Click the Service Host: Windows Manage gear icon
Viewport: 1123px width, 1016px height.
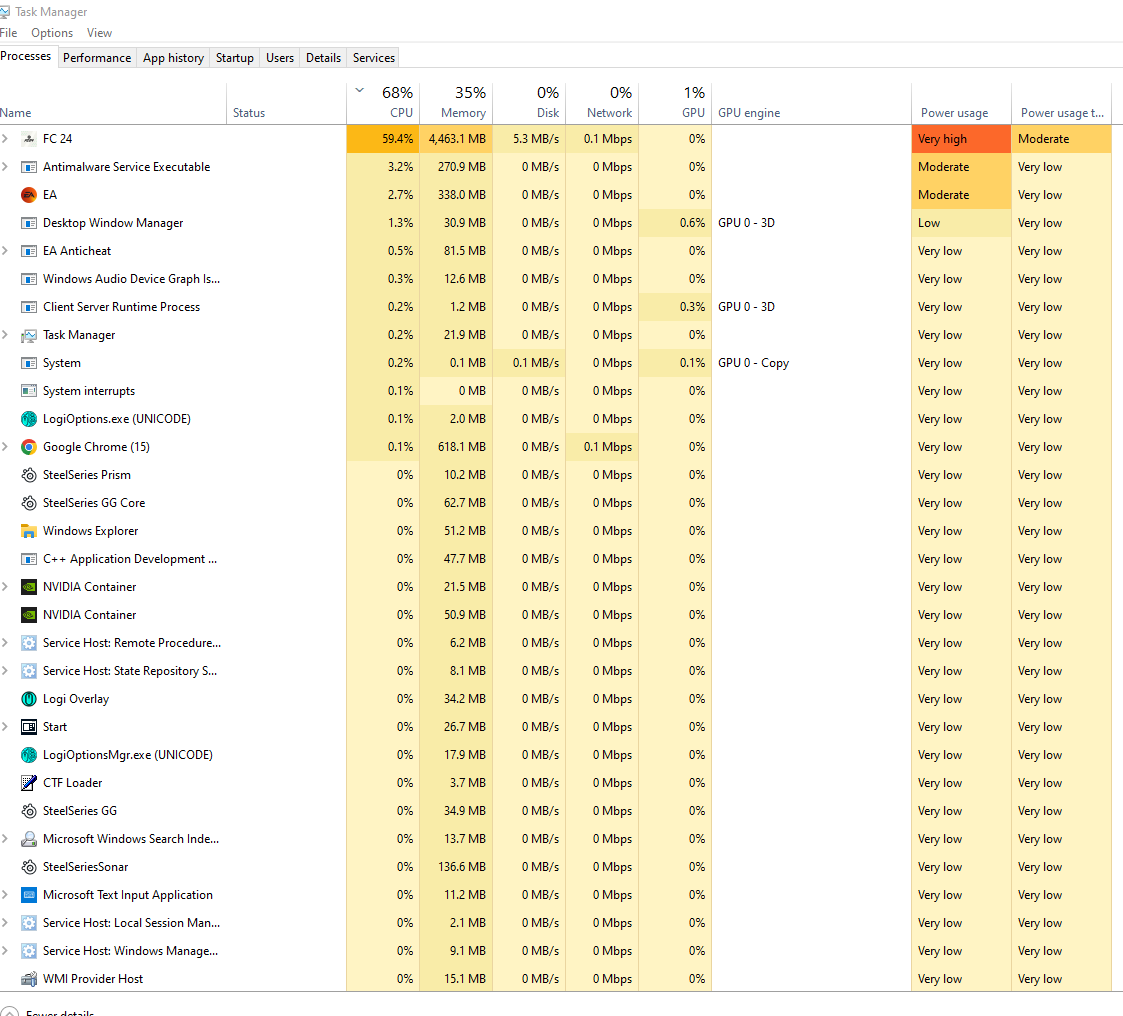(29, 951)
